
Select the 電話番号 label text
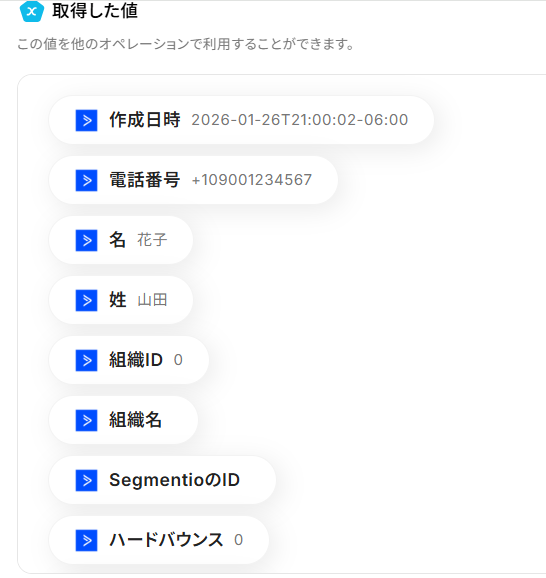pyautogui.click(x=145, y=180)
